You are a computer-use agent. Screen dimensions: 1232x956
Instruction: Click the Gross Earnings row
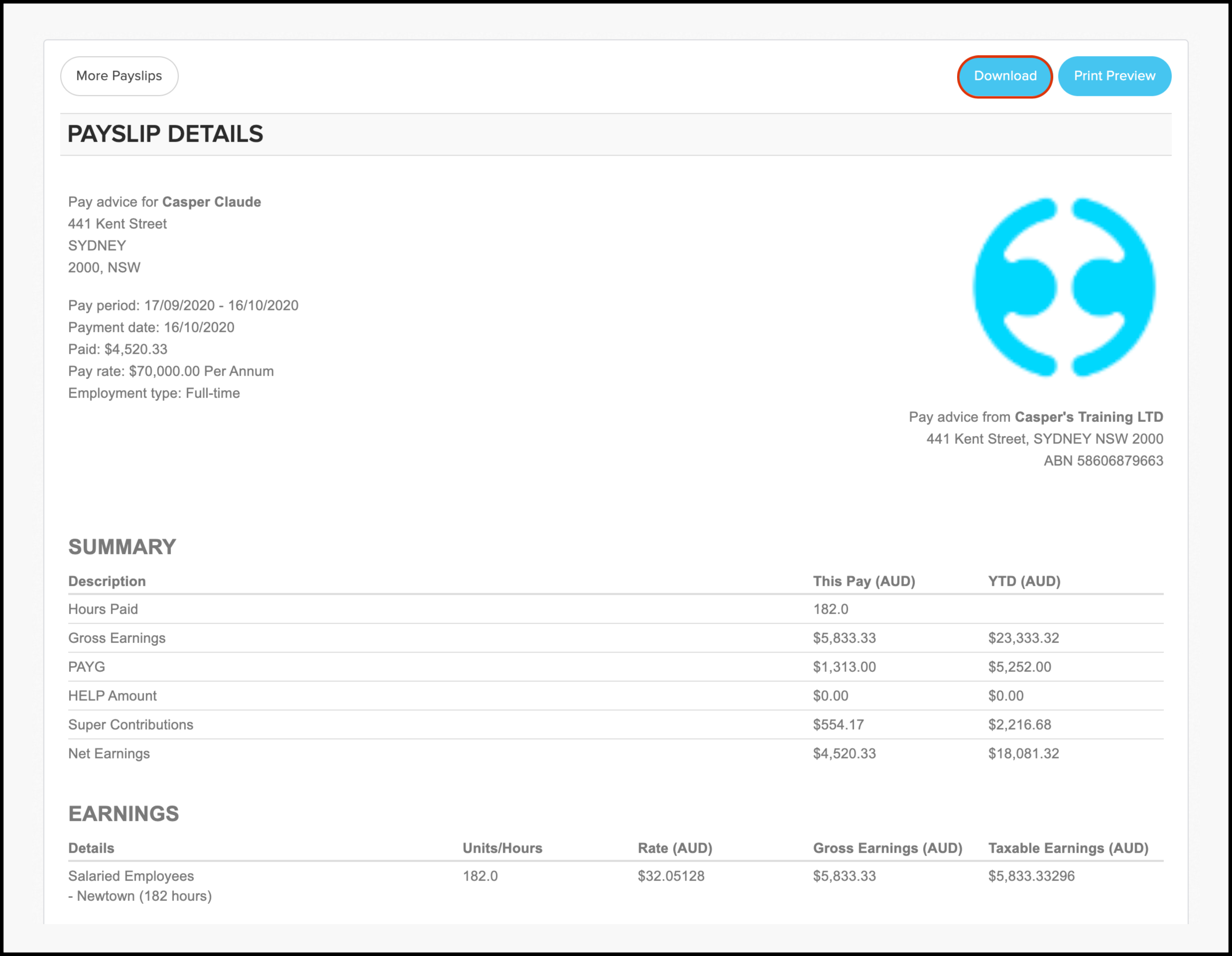[x=117, y=638]
